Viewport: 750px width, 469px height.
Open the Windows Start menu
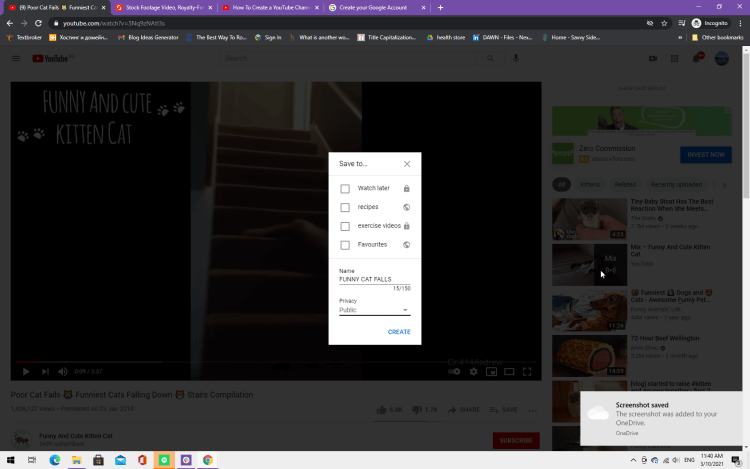pyautogui.click(x=11, y=460)
